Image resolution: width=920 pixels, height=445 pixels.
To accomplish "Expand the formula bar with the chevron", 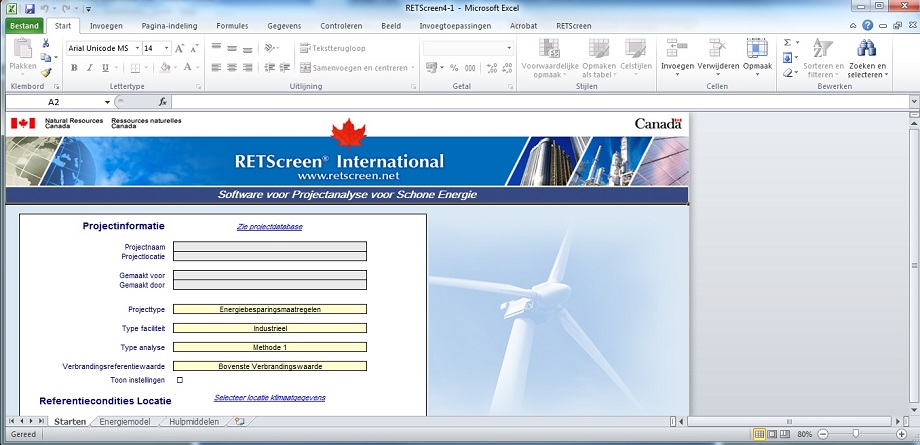I will (x=914, y=102).
